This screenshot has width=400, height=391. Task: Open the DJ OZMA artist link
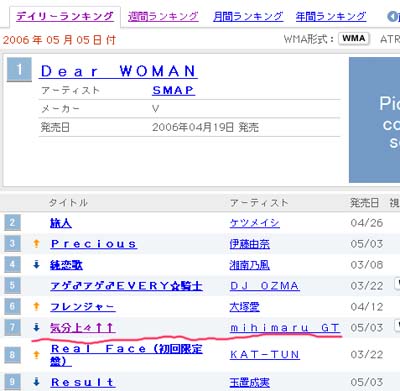click(265, 286)
